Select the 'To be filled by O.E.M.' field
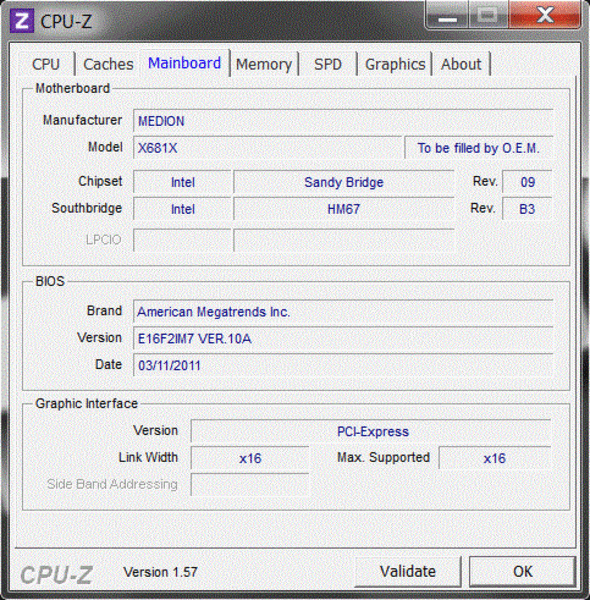590x600 pixels. point(479,148)
